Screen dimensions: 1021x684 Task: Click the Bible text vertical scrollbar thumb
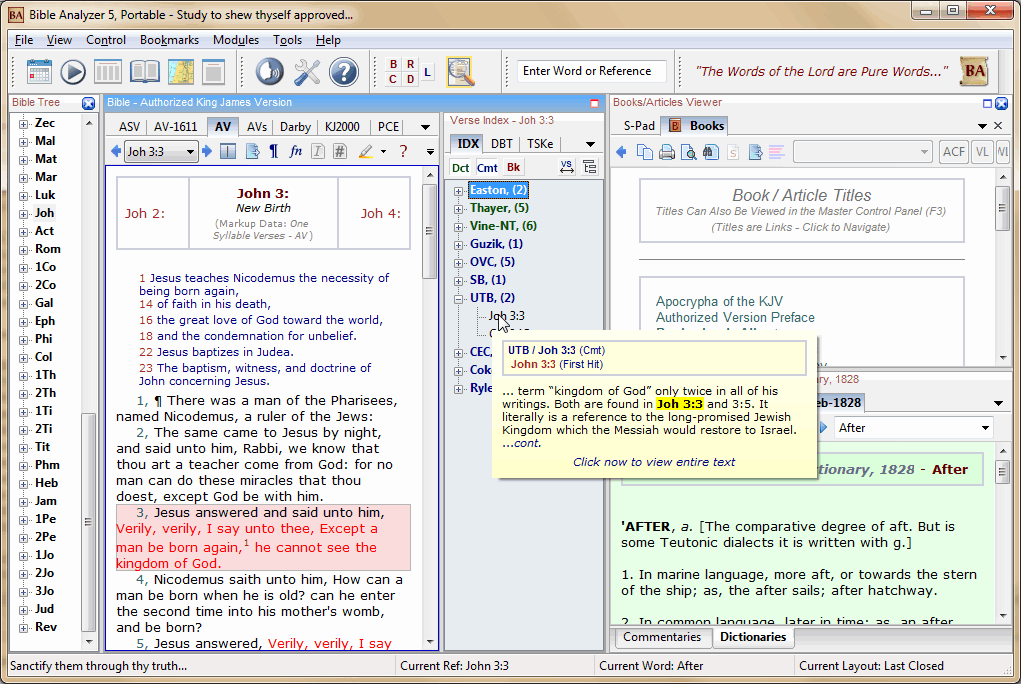point(429,231)
